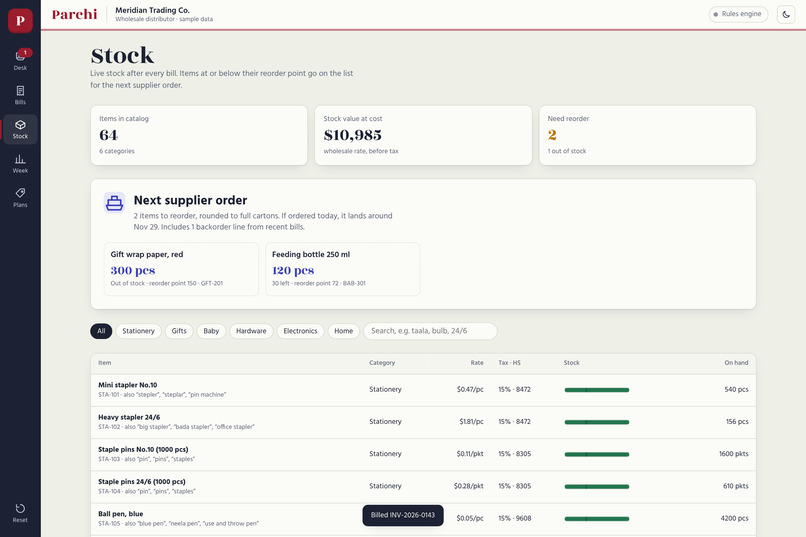Click the 156 pcs on hand value
The width and height of the screenshot is (806, 537).
click(737, 421)
